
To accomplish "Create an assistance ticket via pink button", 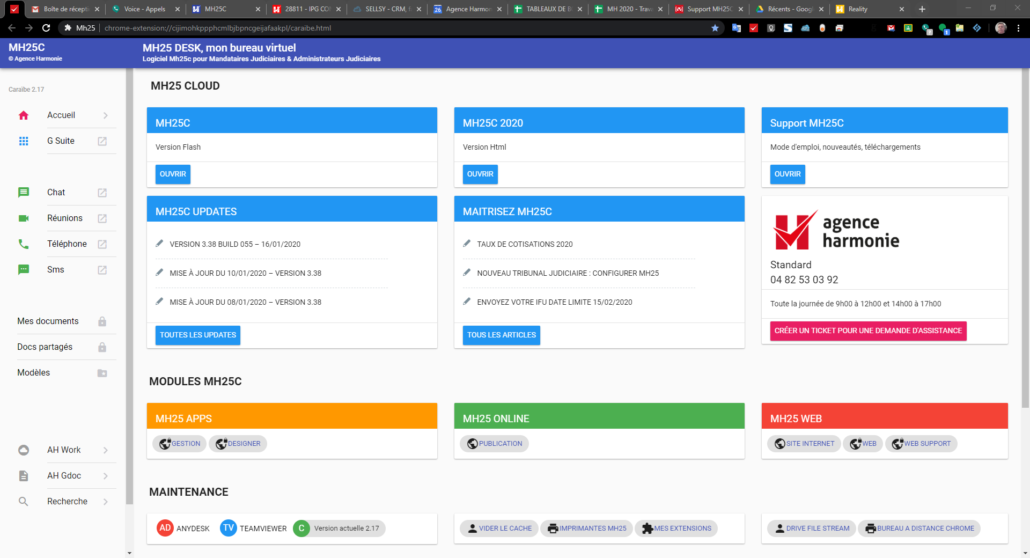I will [868, 331].
